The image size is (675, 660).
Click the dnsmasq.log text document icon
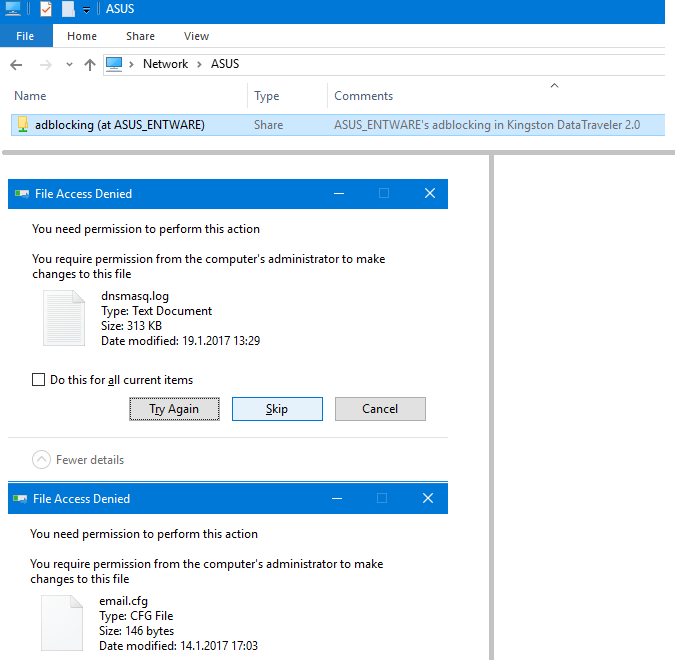(x=64, y=318)
